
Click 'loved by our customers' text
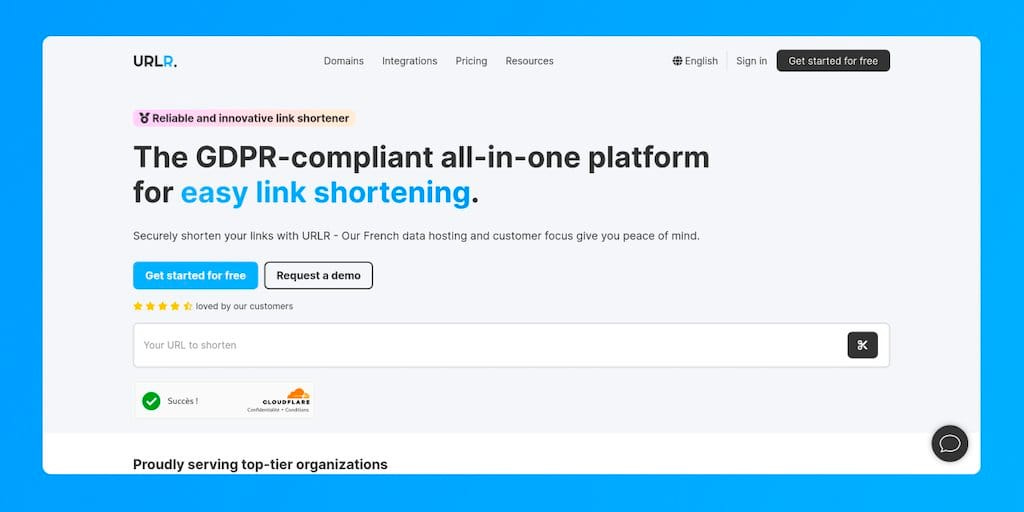coord(244,306)
